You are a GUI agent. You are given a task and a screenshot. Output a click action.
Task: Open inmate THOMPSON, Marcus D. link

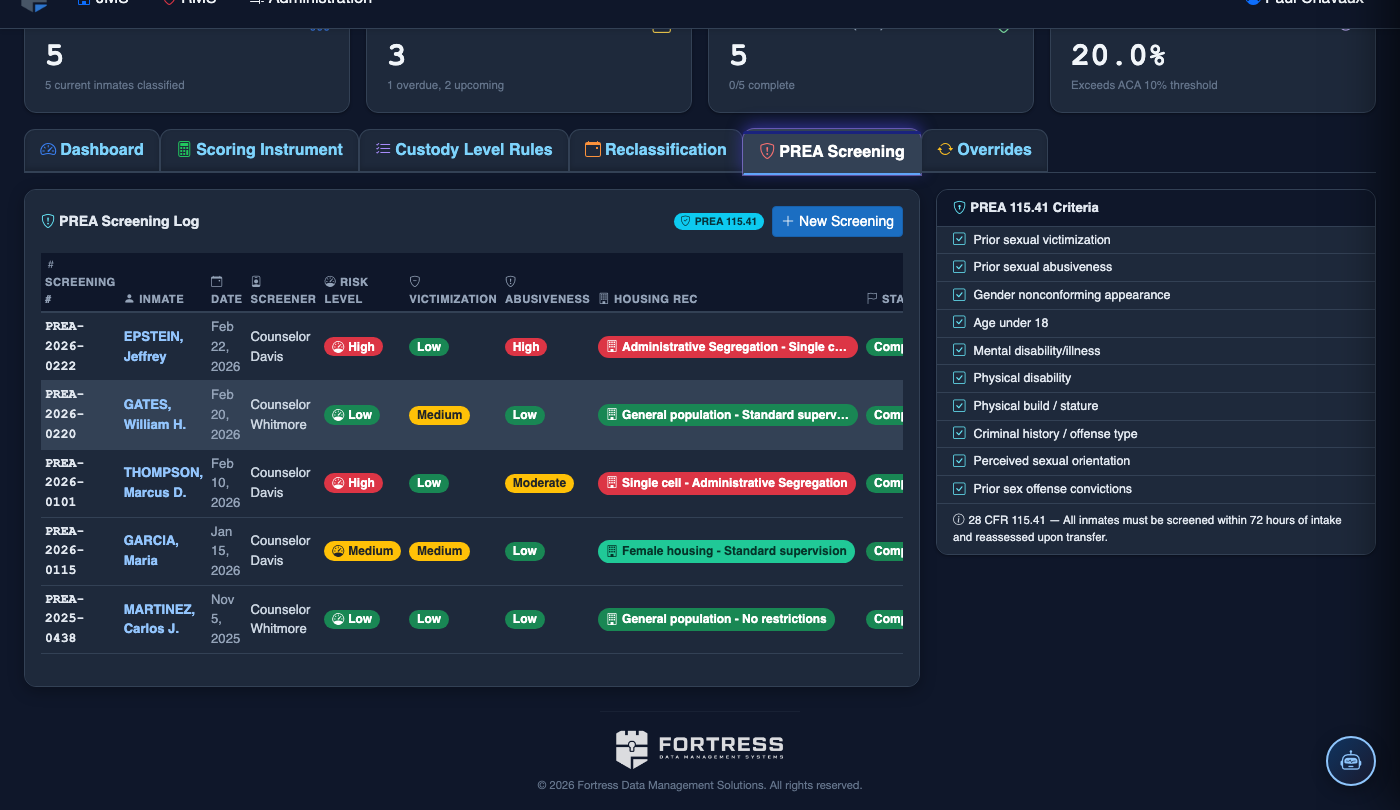click(x=163, y=483)
